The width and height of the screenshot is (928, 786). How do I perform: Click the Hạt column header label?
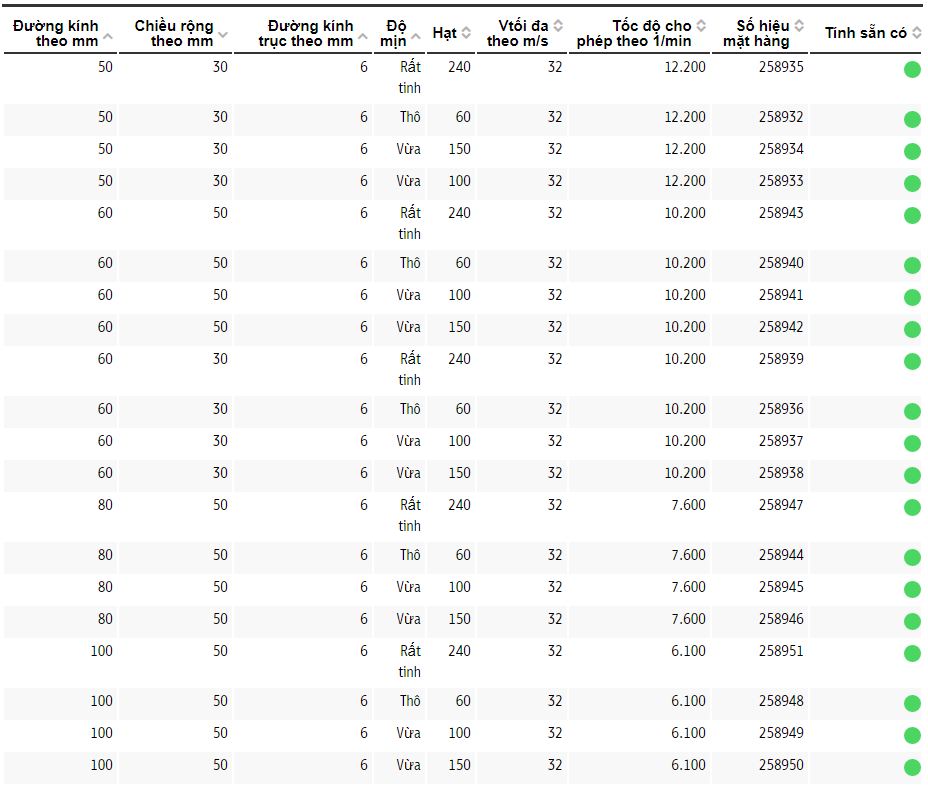pyautogui.click(x=444, y=33)
